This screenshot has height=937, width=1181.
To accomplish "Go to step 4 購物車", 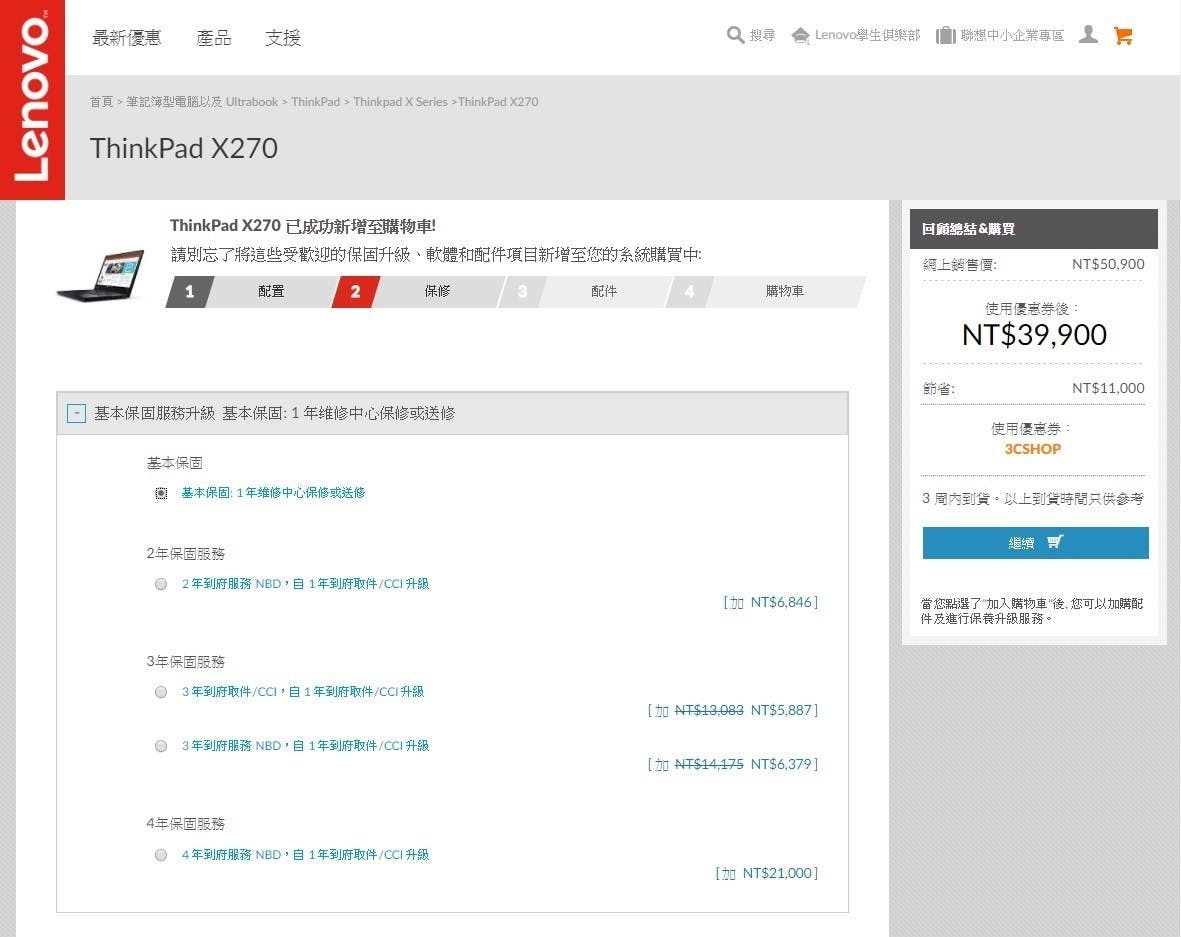I will click(764, 291).
